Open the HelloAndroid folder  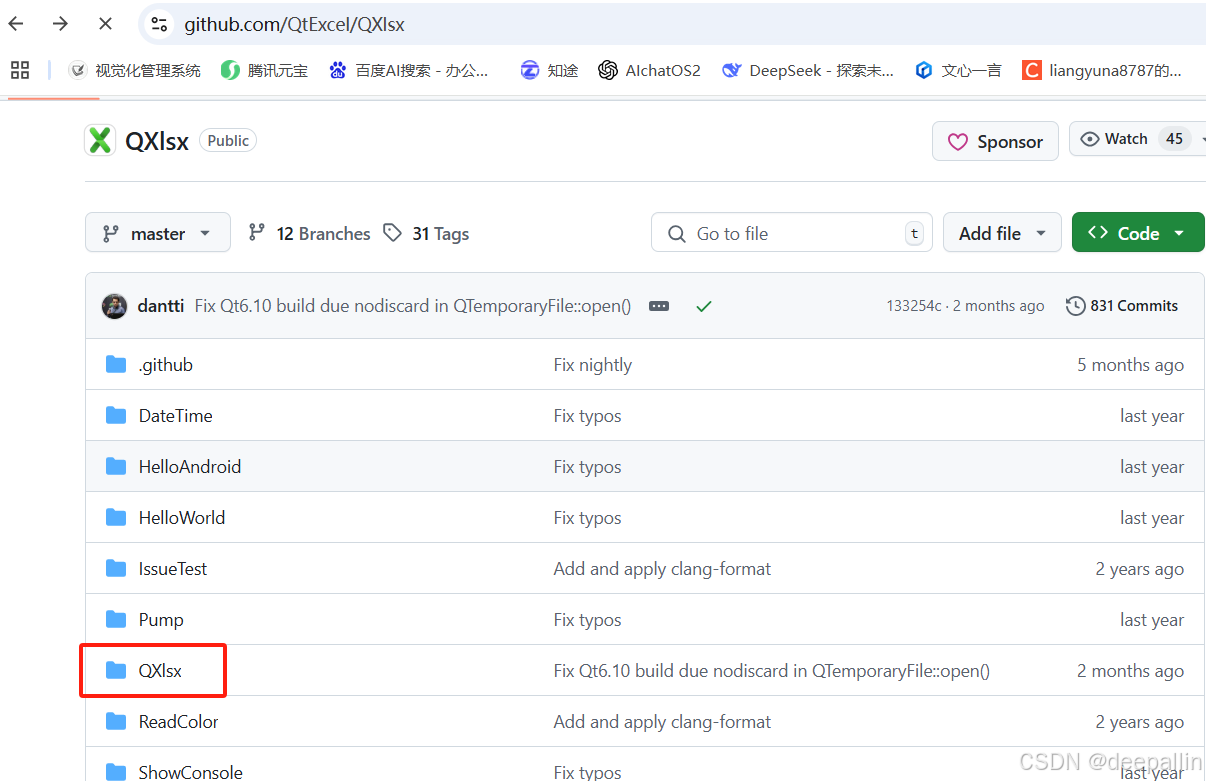click(x=190, y=467)
